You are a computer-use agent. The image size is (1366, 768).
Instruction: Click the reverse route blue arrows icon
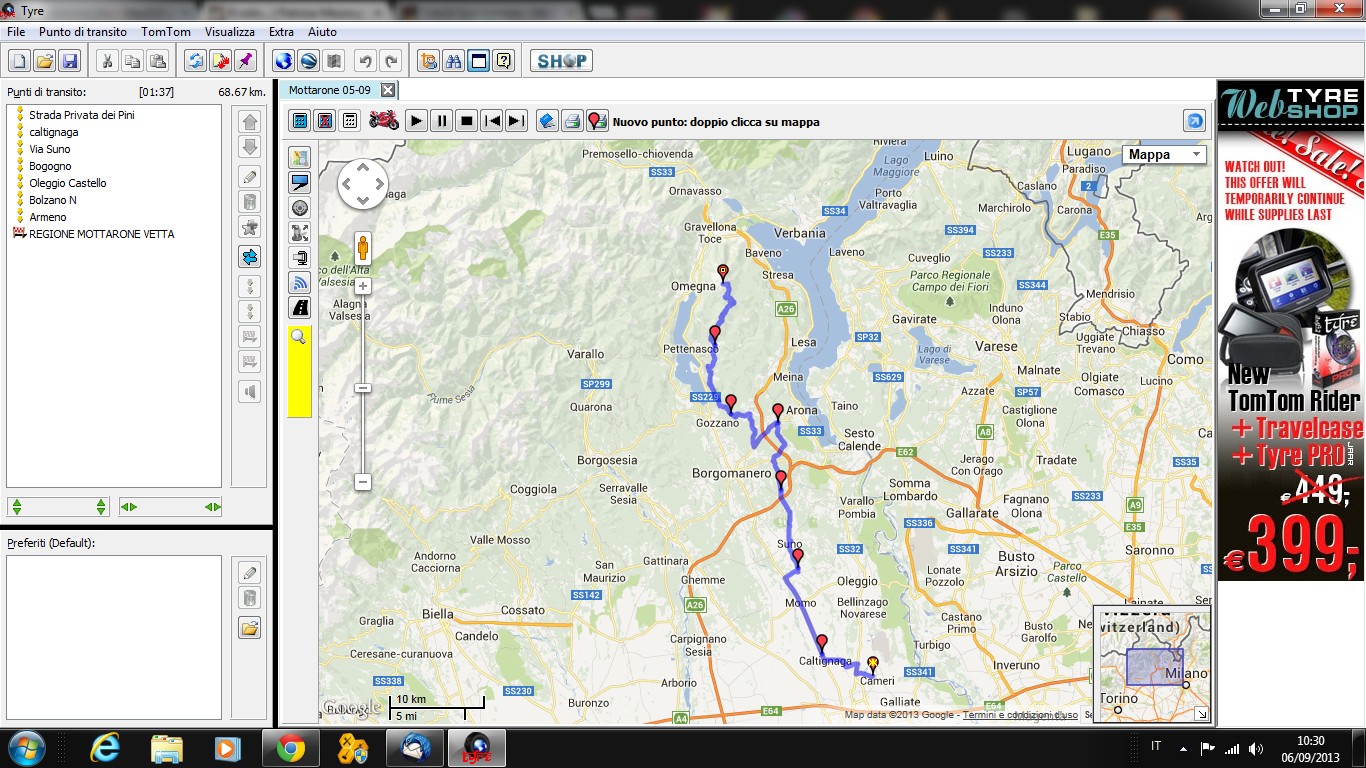click(196, 61)
